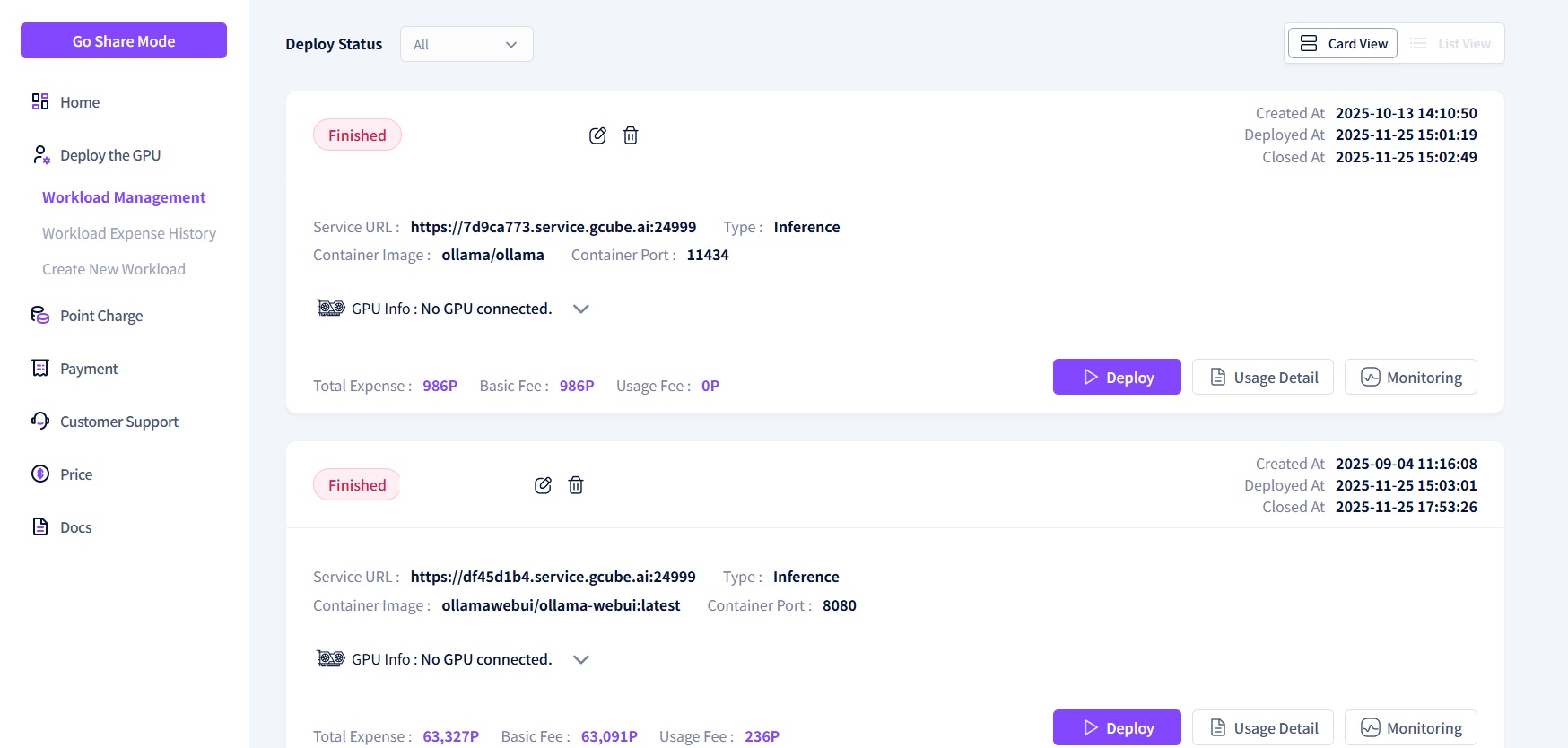Open the Docs page in sidebar
Viewport: 1568px width, 748px height.
(75, 527)
